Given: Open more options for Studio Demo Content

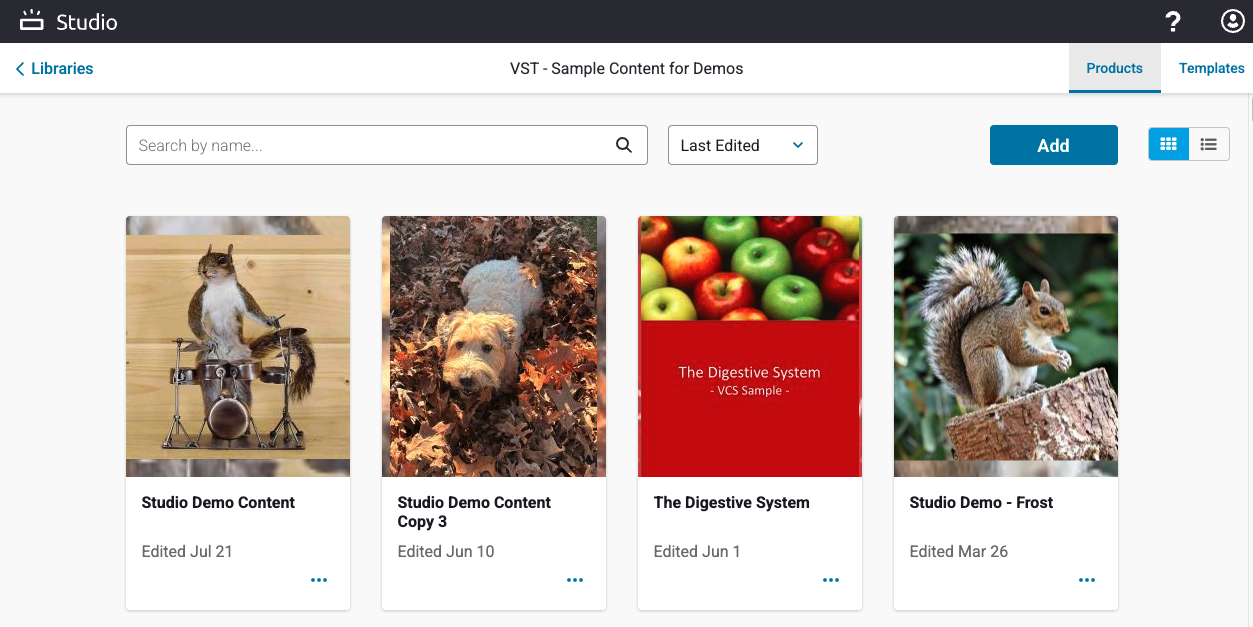Looking at the screenshot, I should 319,580.
